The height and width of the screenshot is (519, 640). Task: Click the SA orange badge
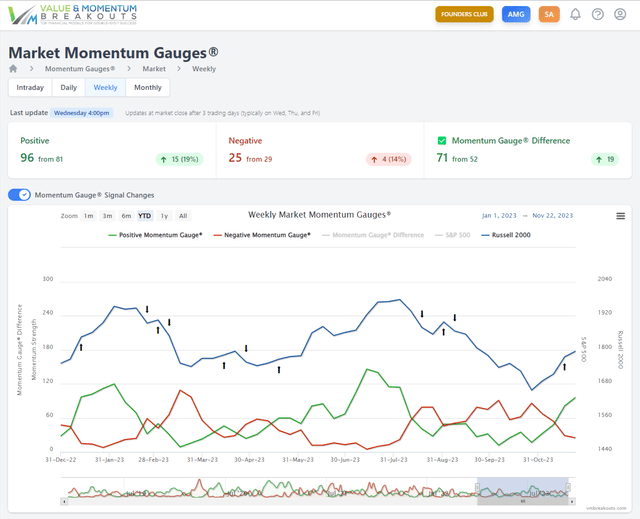pos(548,14)
